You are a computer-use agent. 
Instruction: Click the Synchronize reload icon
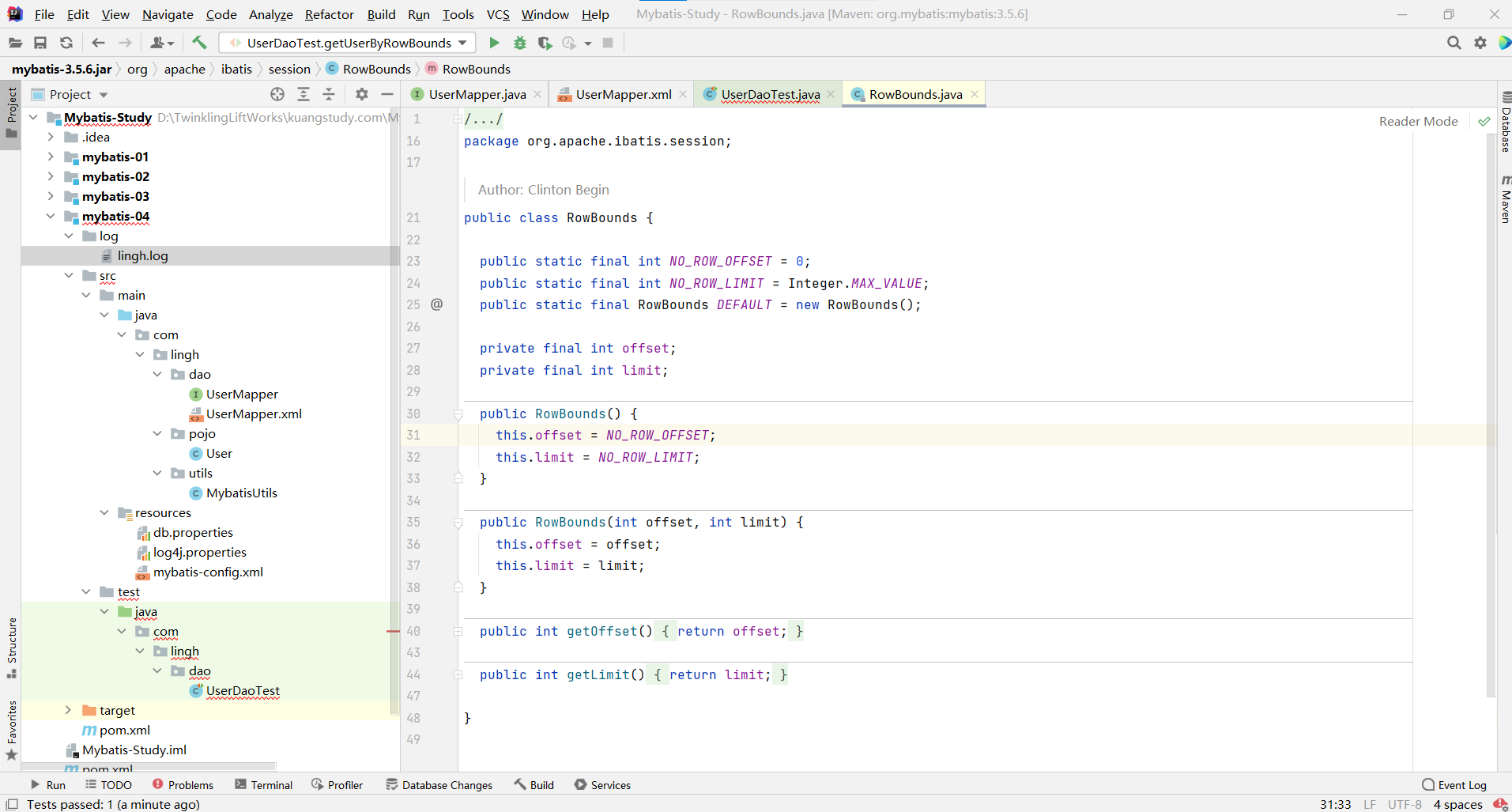(x=66, y=43)
